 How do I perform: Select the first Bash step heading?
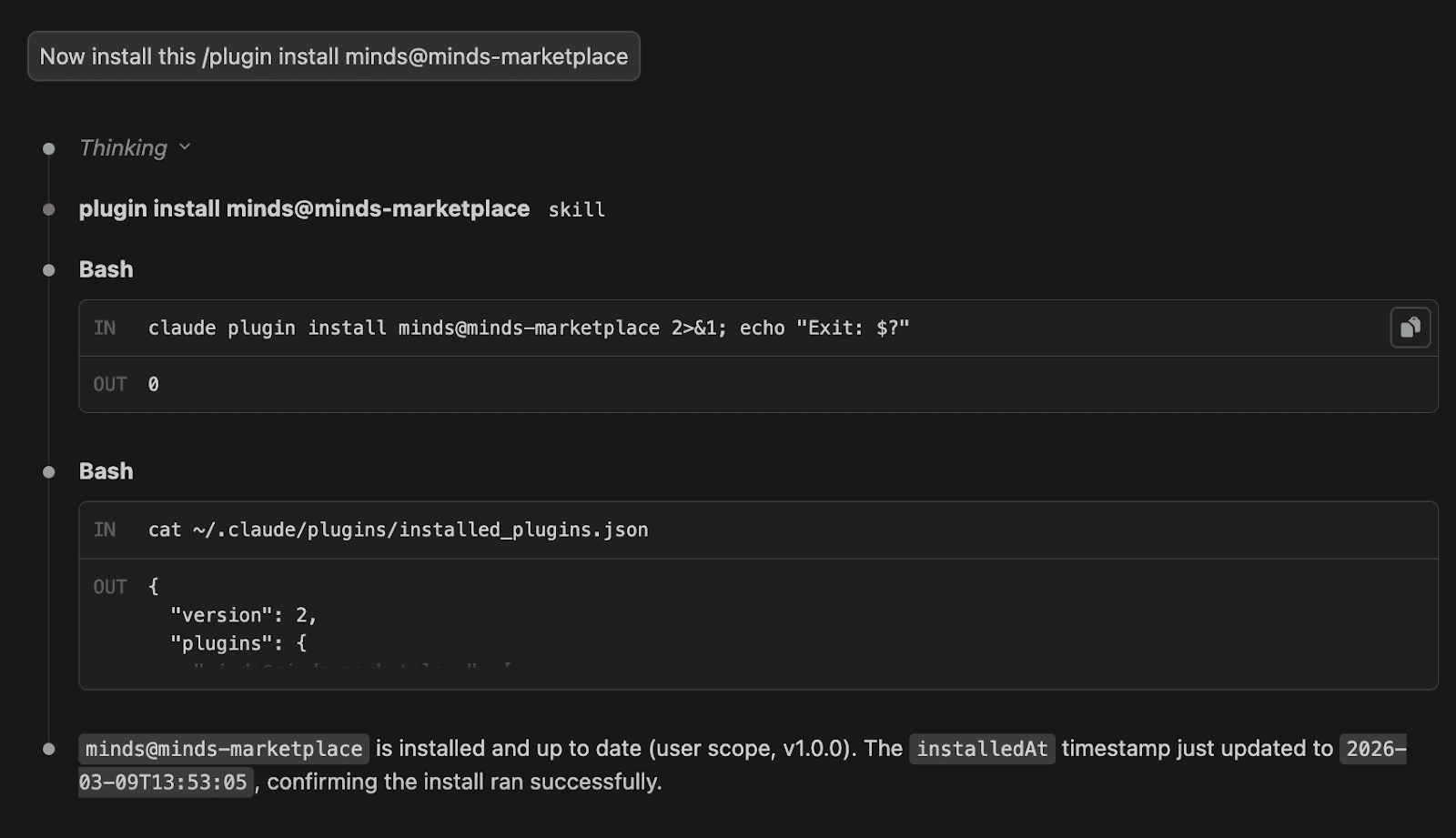106,269
